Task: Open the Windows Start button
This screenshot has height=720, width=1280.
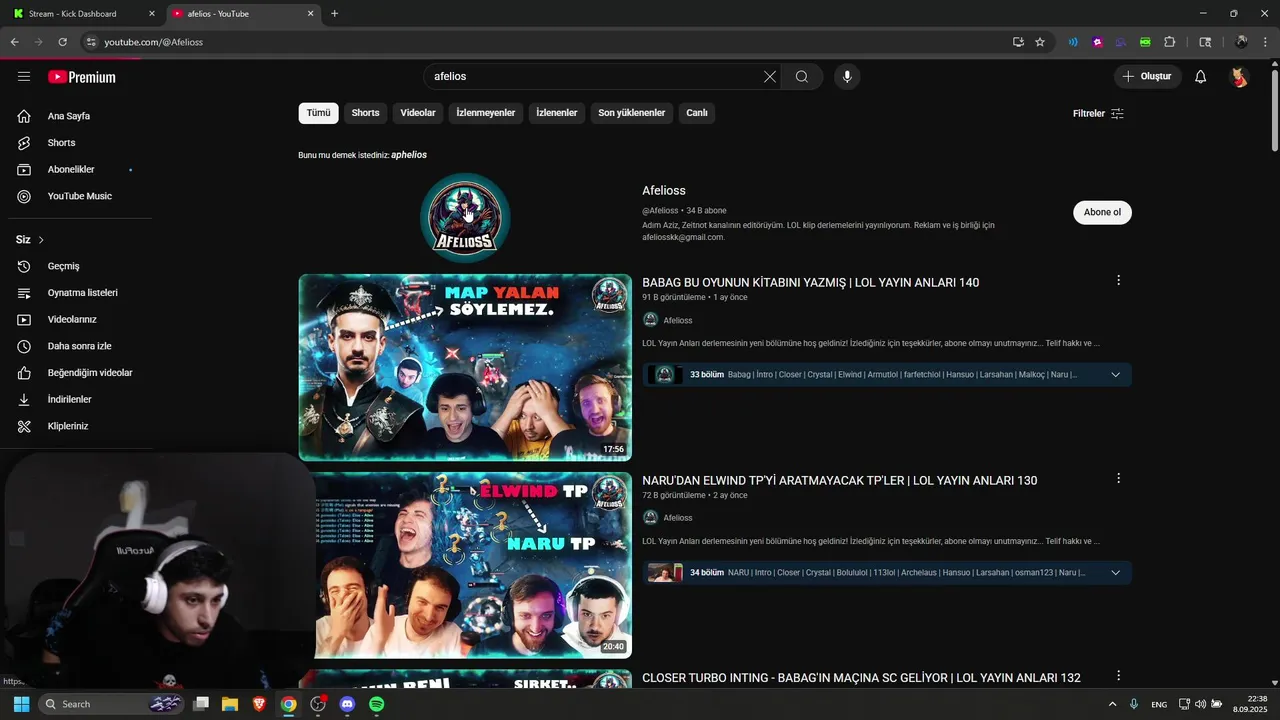Action: coord(22,704)
